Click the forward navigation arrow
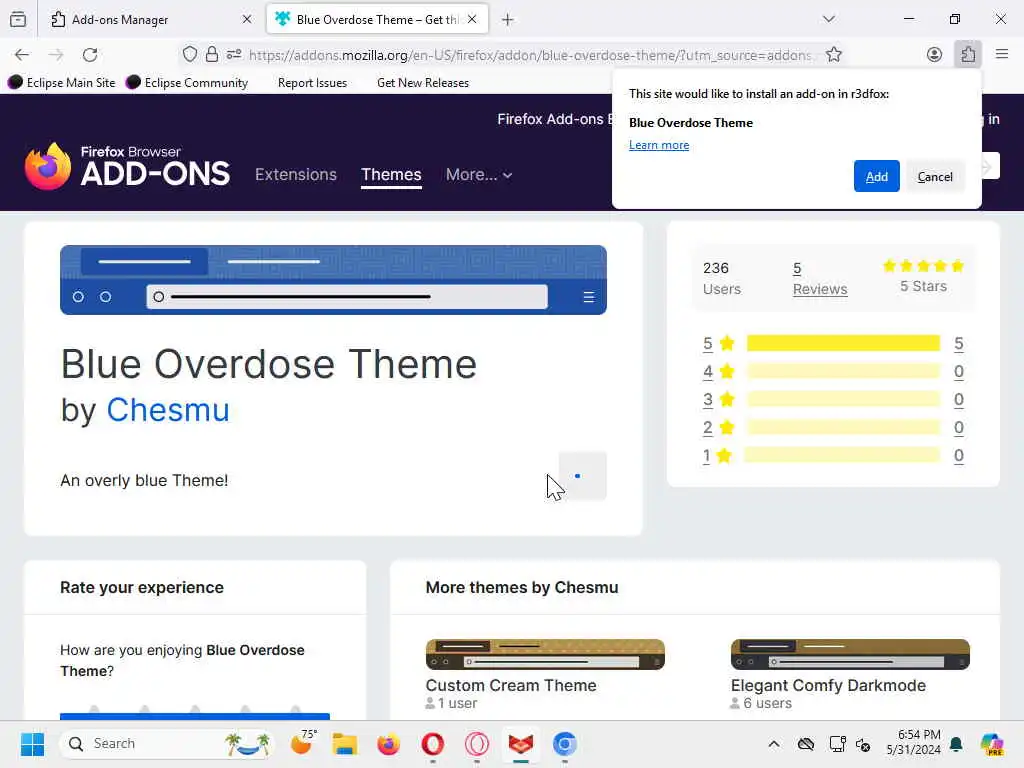Image resolution: width=1024 pixels, height=768 pixels. (x=56, y=55)
